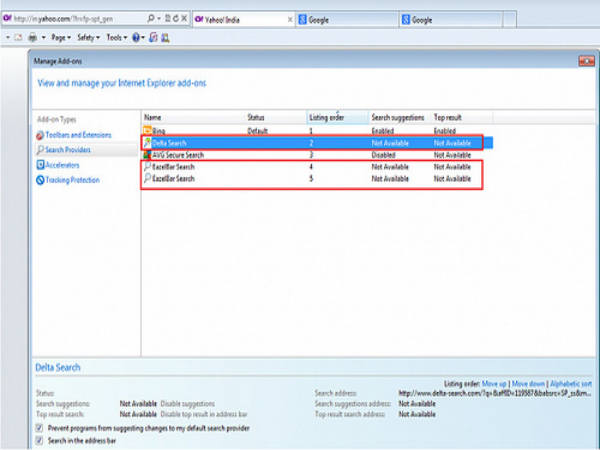Screen dimensions: 600x450
Task: Open Tracking Protection add-on category
Action: coord(71,180)
